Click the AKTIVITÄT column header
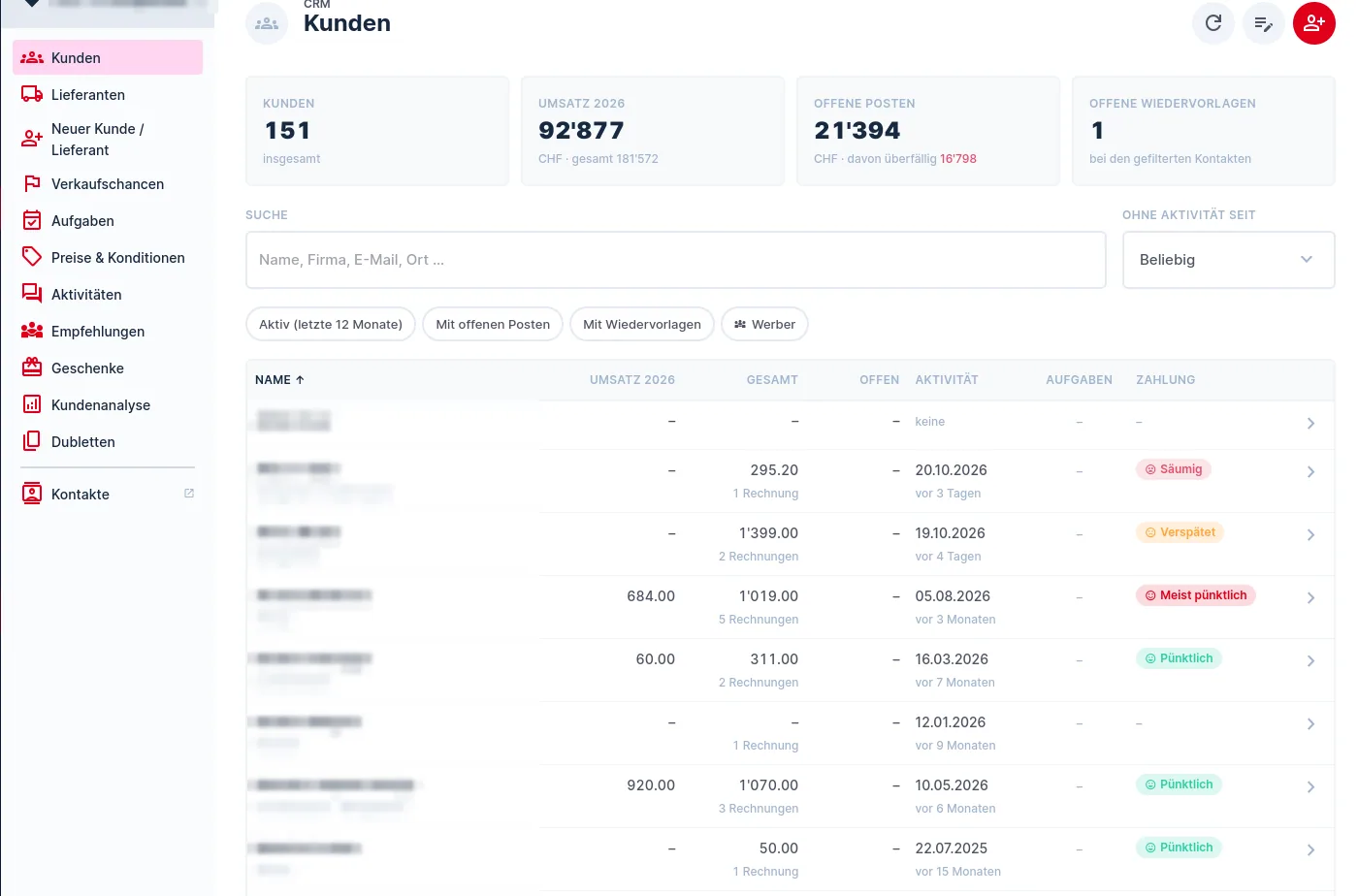The height and width of the screenshot is (896, 1358). tap(947, 380)
